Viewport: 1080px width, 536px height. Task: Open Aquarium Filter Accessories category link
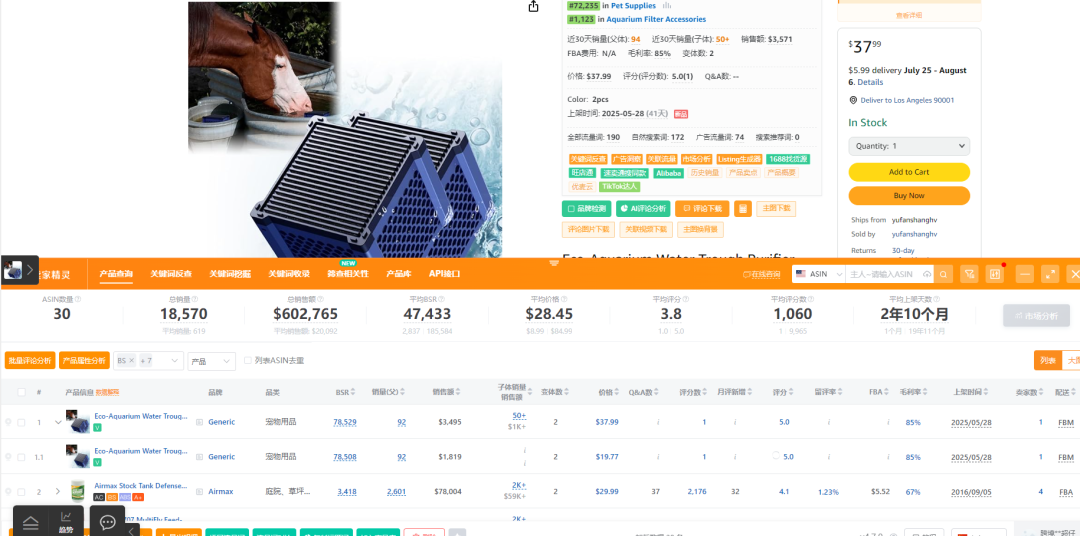(656, 19)
